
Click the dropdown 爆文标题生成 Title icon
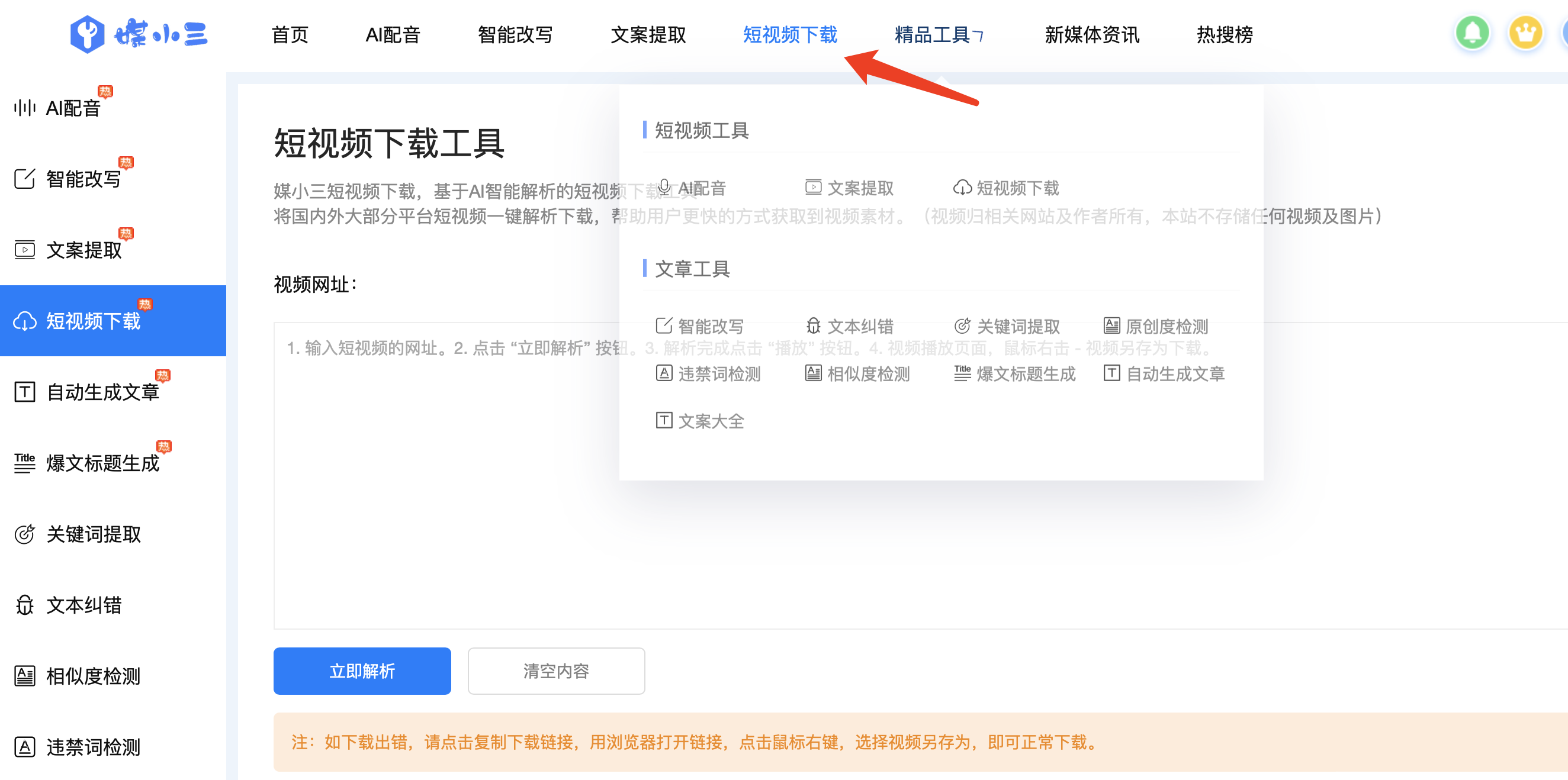click(x=962, y=373)
